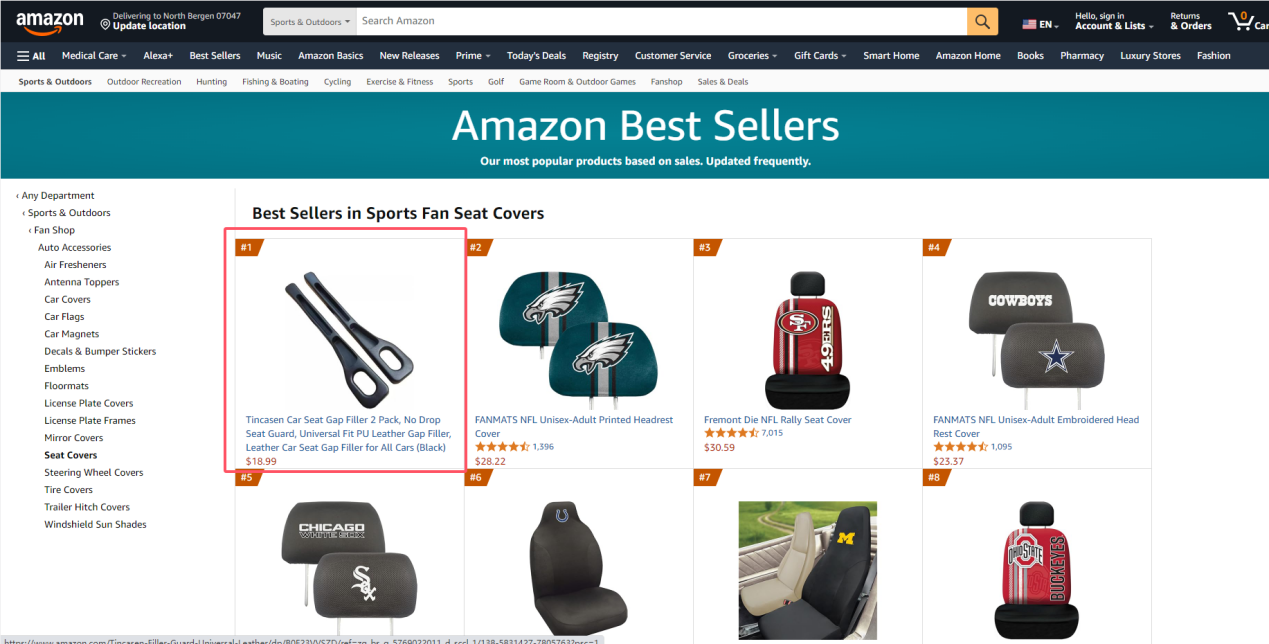Open the Cowboys headrest cover thumbnail

pos(1035,331)
